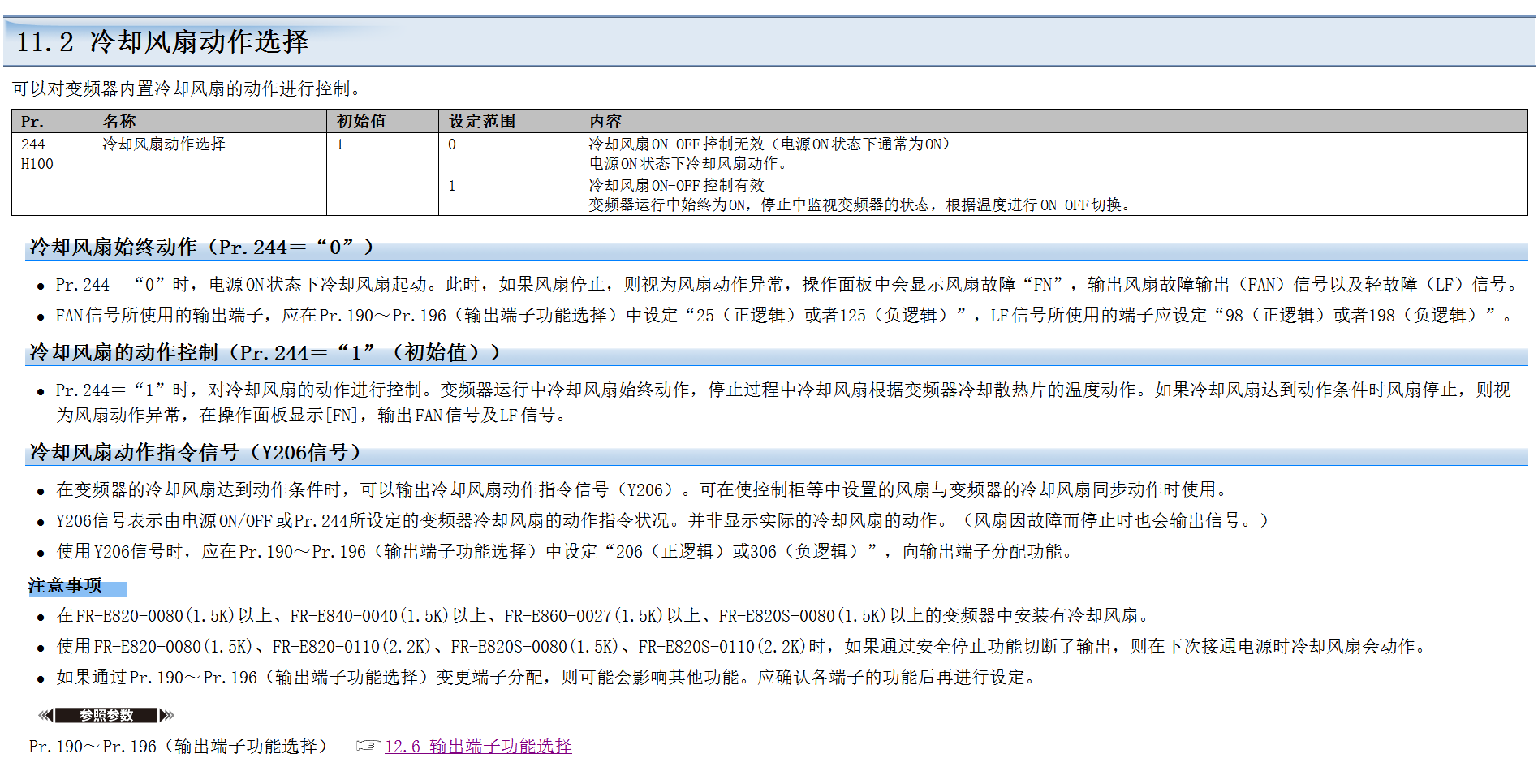Viewport: 1538px width, 784px height.
Task: Click the 冷却风扇始终动作 (Pr.244="0") heading
Action: tap(201, 248)
